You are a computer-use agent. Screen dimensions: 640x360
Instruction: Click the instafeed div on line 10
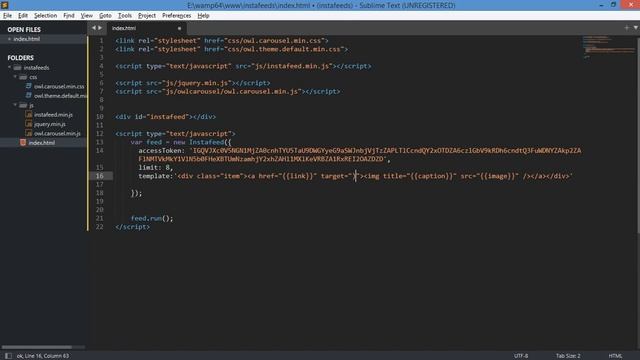(165, 117)
